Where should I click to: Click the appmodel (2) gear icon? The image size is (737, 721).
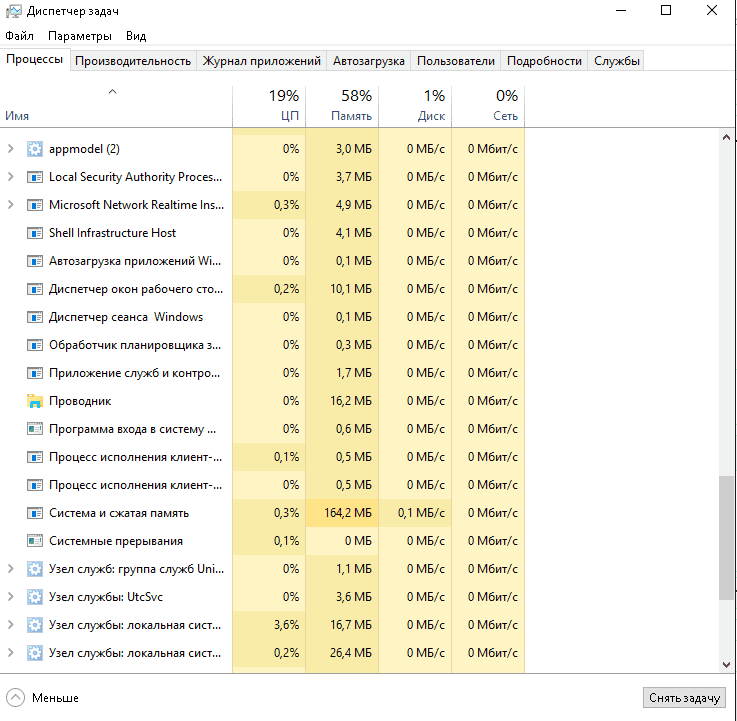click(35, 149)
